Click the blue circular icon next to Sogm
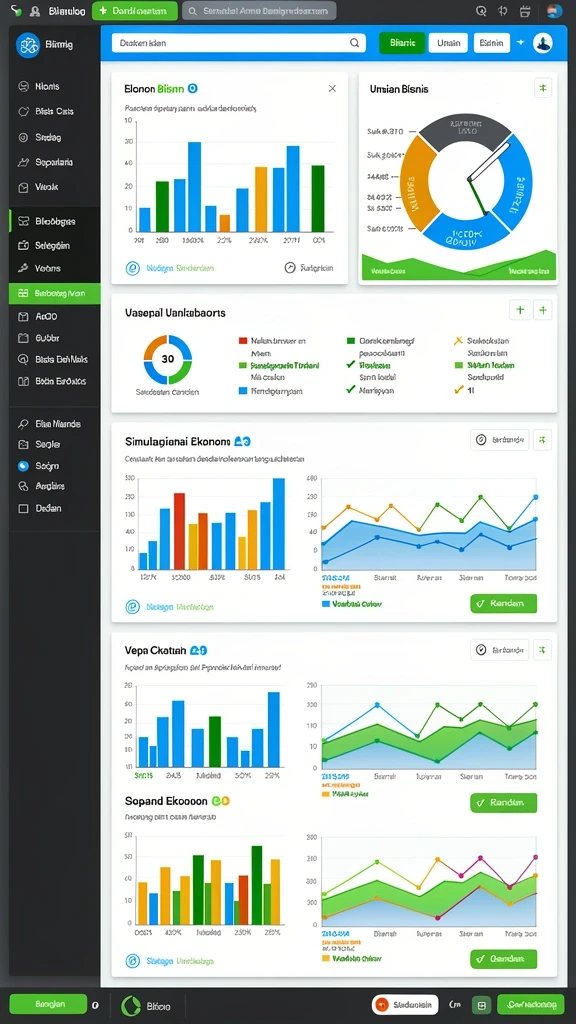 pyautogui.click(x=24, y=466)
